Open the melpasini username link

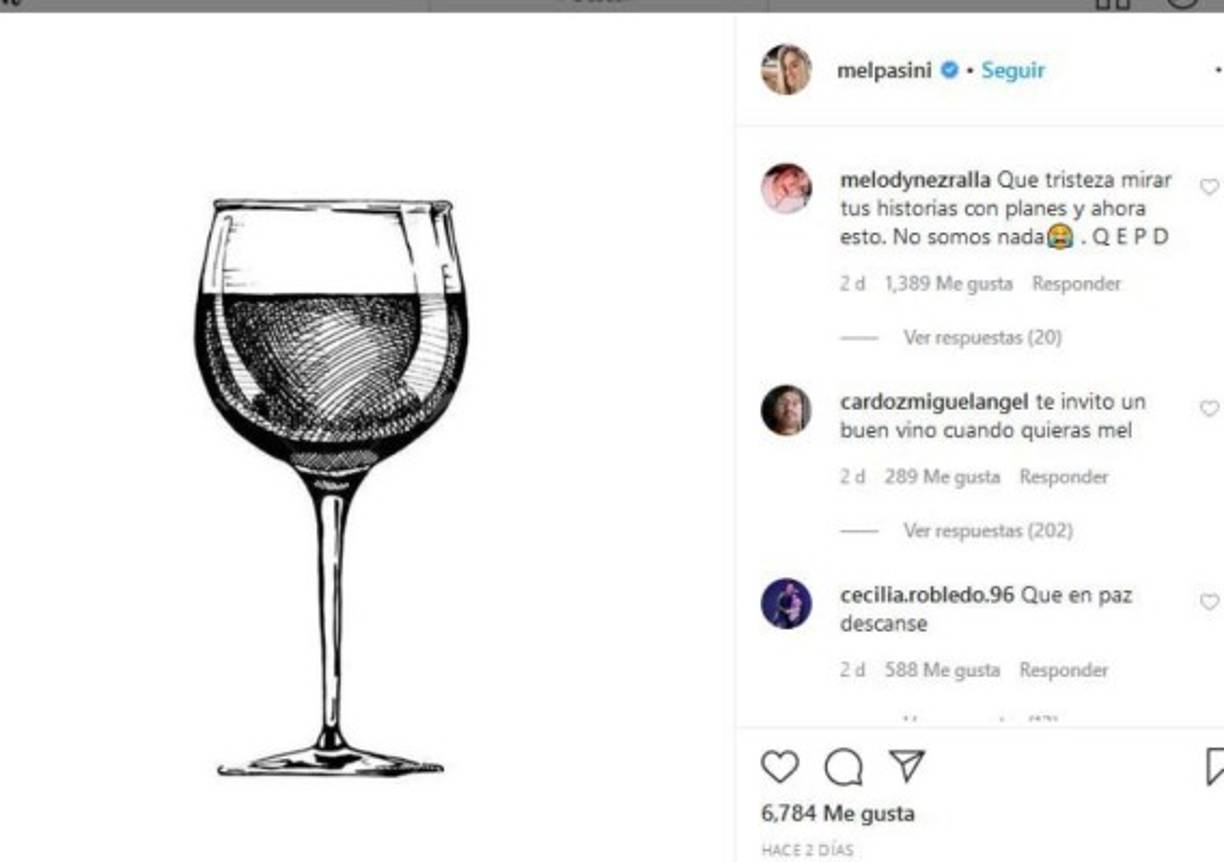[884, 70]
